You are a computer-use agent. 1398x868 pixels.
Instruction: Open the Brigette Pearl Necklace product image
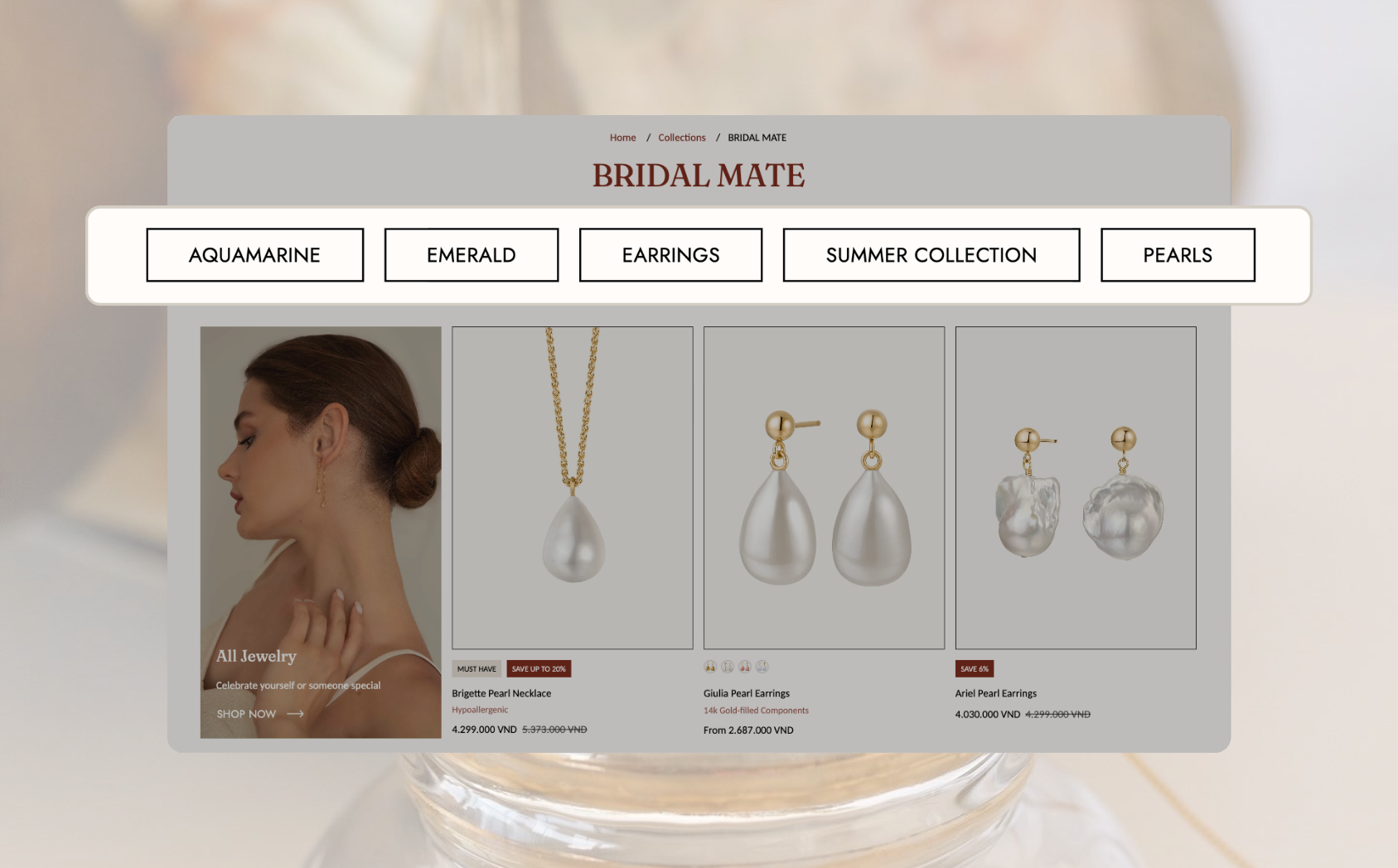573,488
